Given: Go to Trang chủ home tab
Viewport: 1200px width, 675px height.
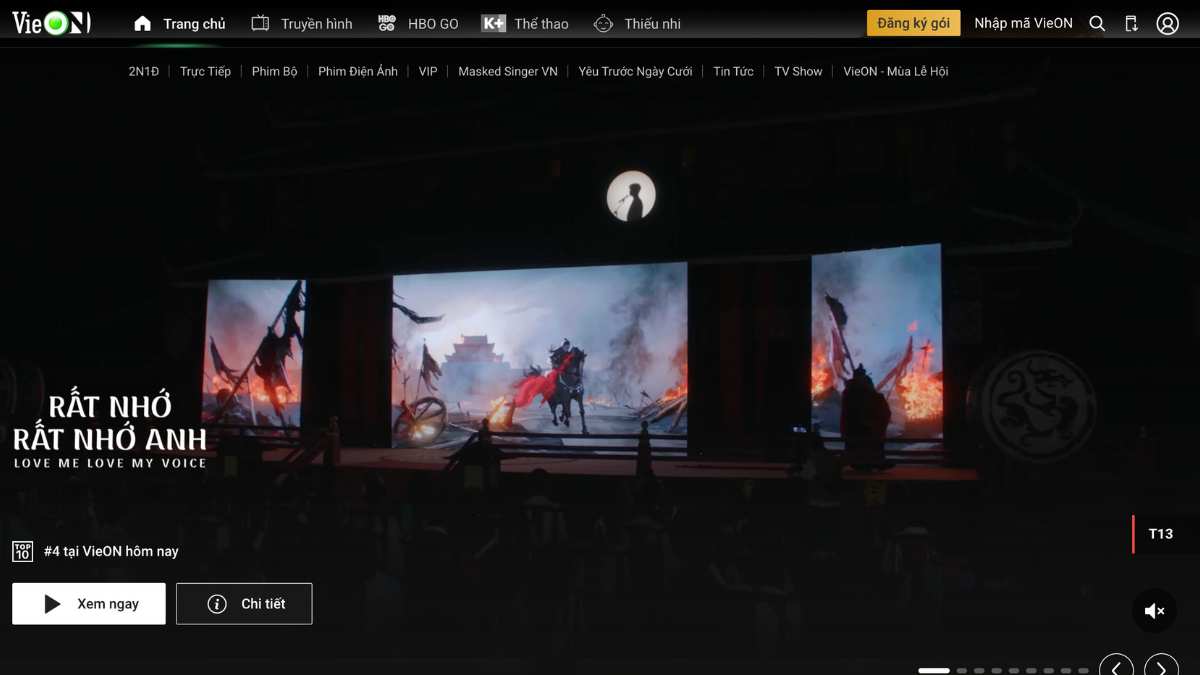Looking at the screenshot, I should tap(180, 23).
